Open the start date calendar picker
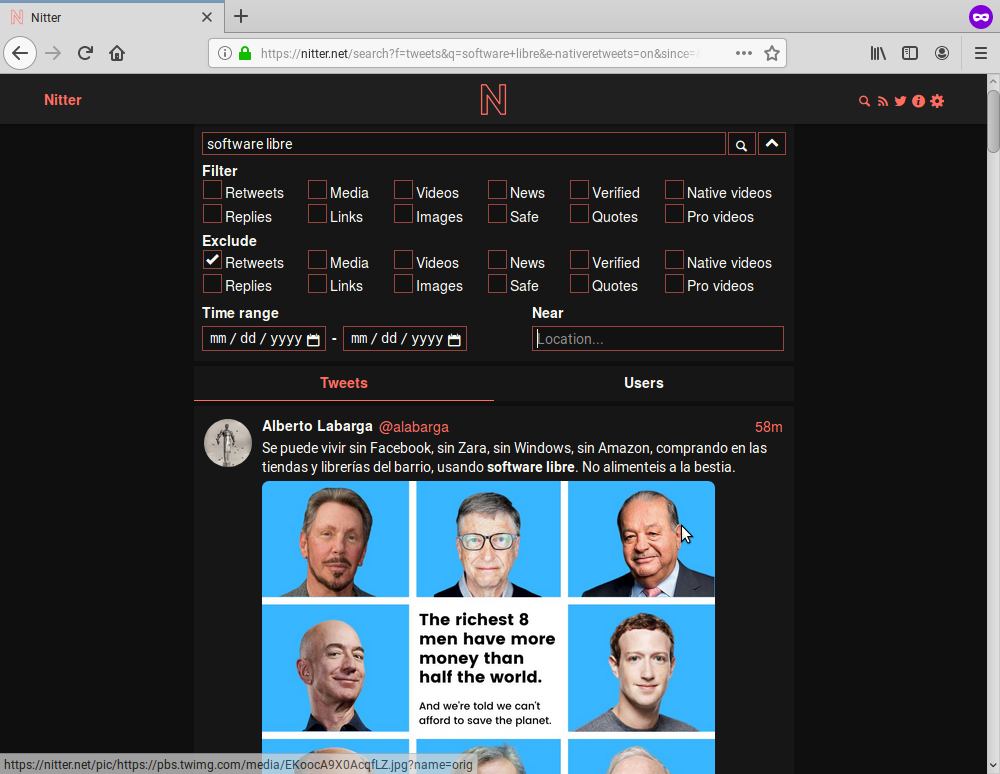This screenshot has height=774, width=1000. coord(313,340)
